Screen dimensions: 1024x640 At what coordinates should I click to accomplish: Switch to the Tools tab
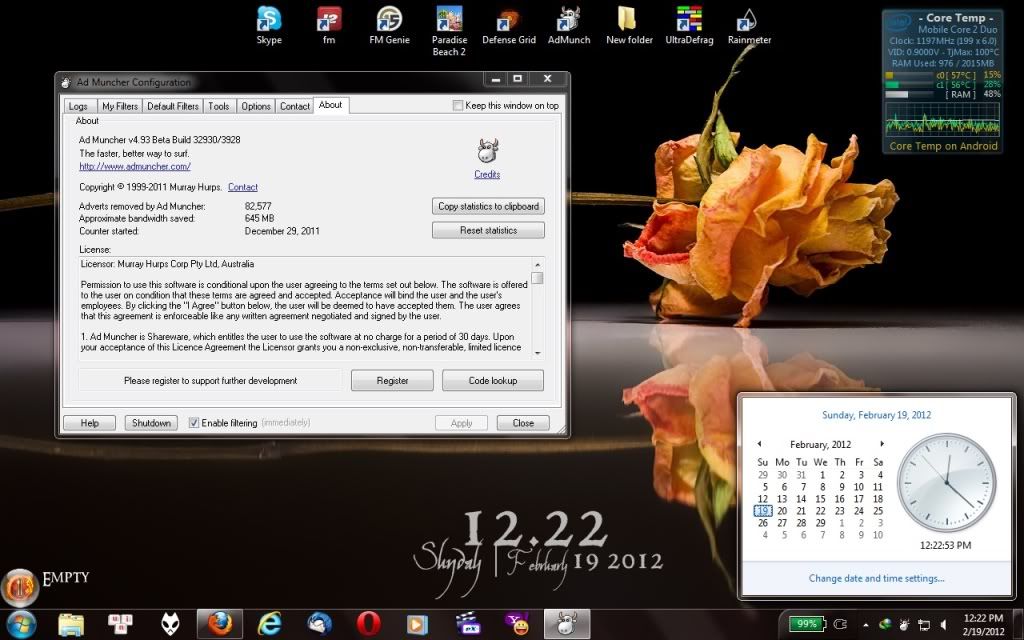click(x=219, y=106)
